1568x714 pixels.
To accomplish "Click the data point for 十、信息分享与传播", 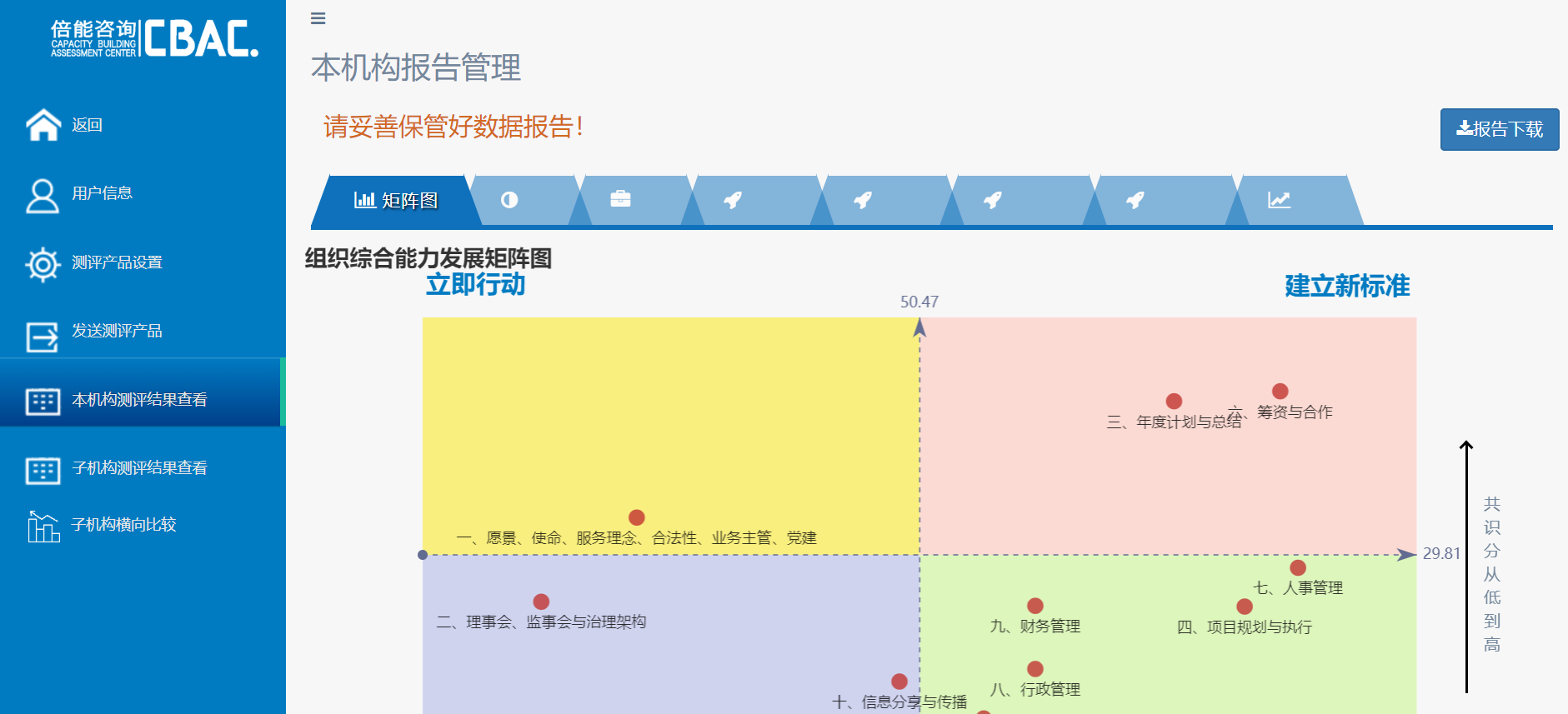I will point(899,682).
